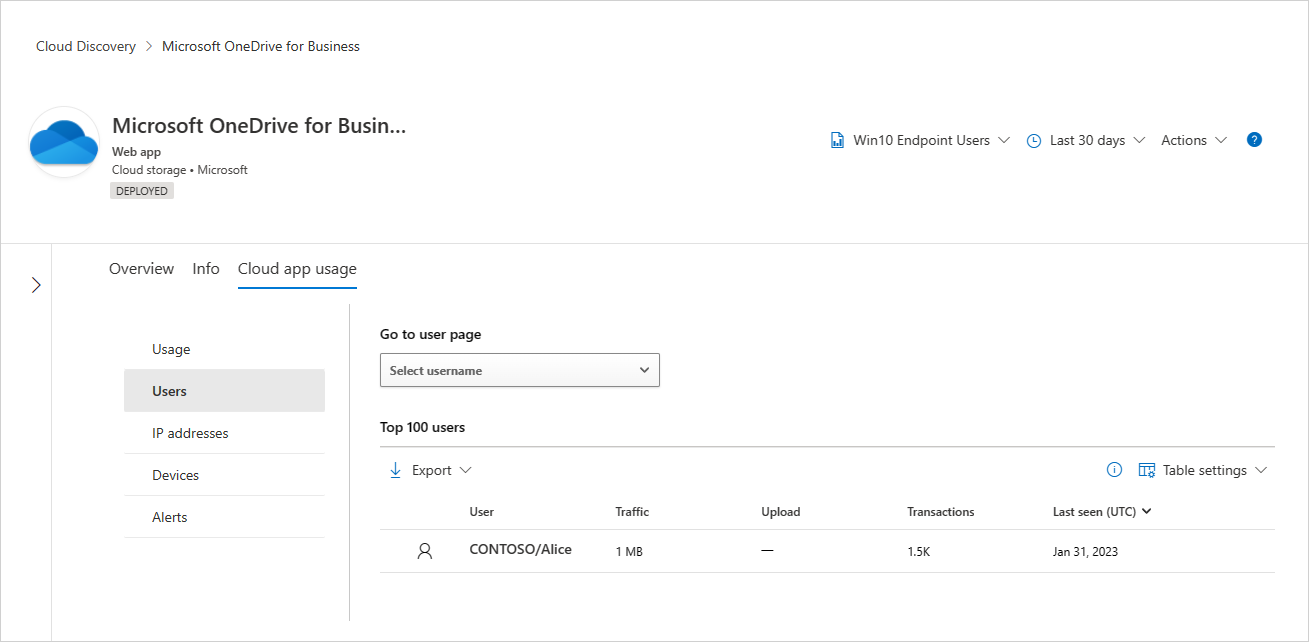Screen dimensions: 1309x642
Task: Click the download arrow icon on Export
Action: point(395,469)
